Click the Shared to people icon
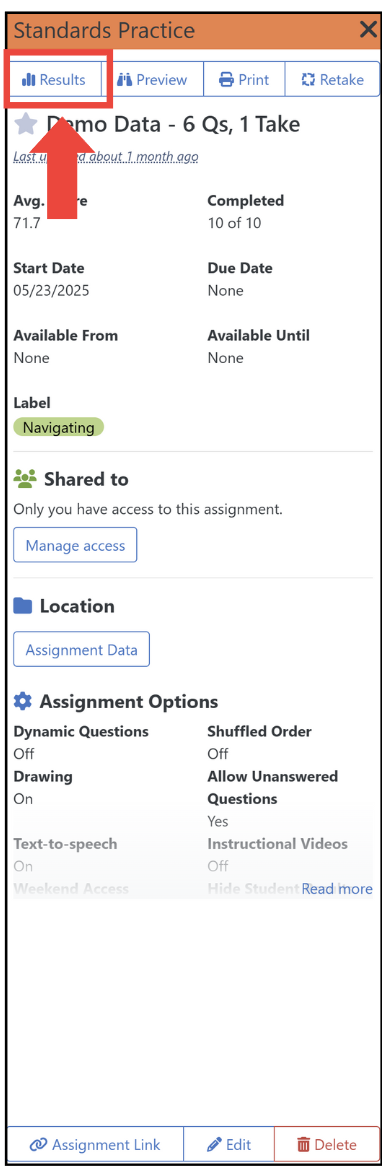 point(25,479)
